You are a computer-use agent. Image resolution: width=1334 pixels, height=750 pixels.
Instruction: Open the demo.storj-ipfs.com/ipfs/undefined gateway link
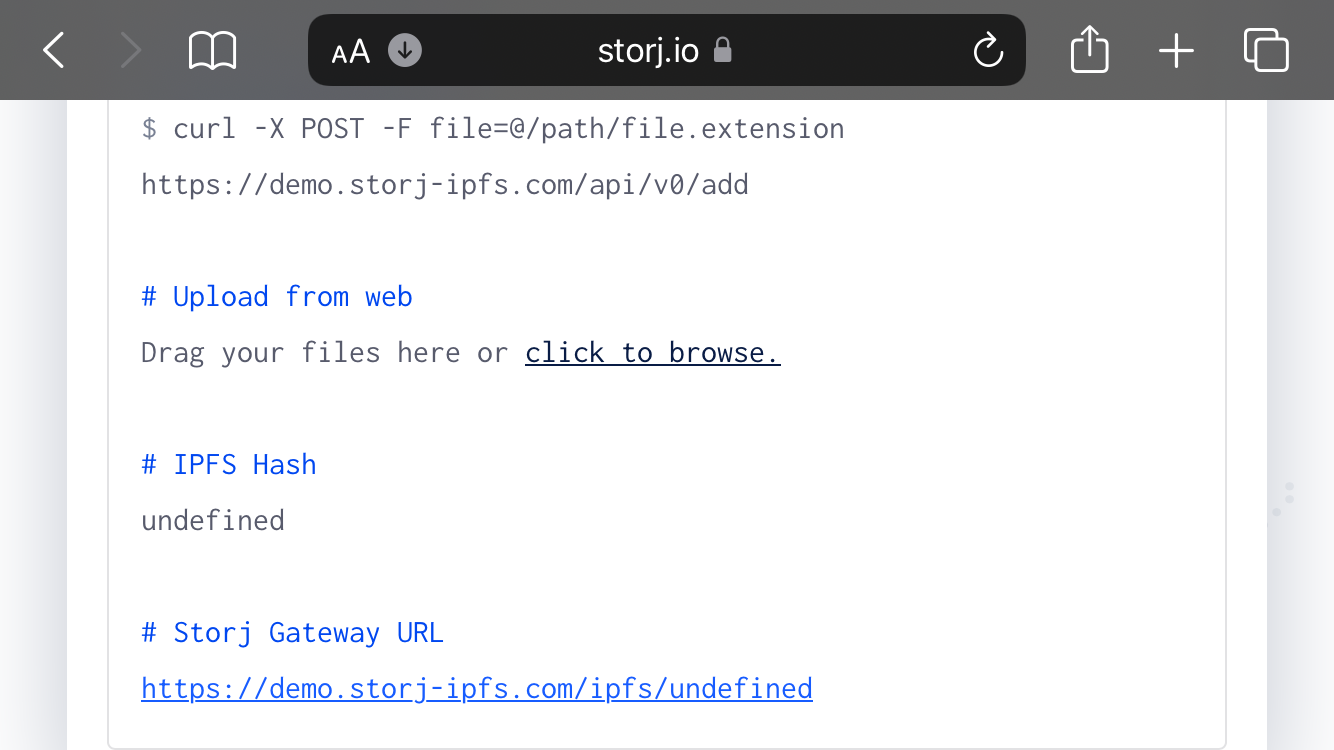[x=477, y=689]
